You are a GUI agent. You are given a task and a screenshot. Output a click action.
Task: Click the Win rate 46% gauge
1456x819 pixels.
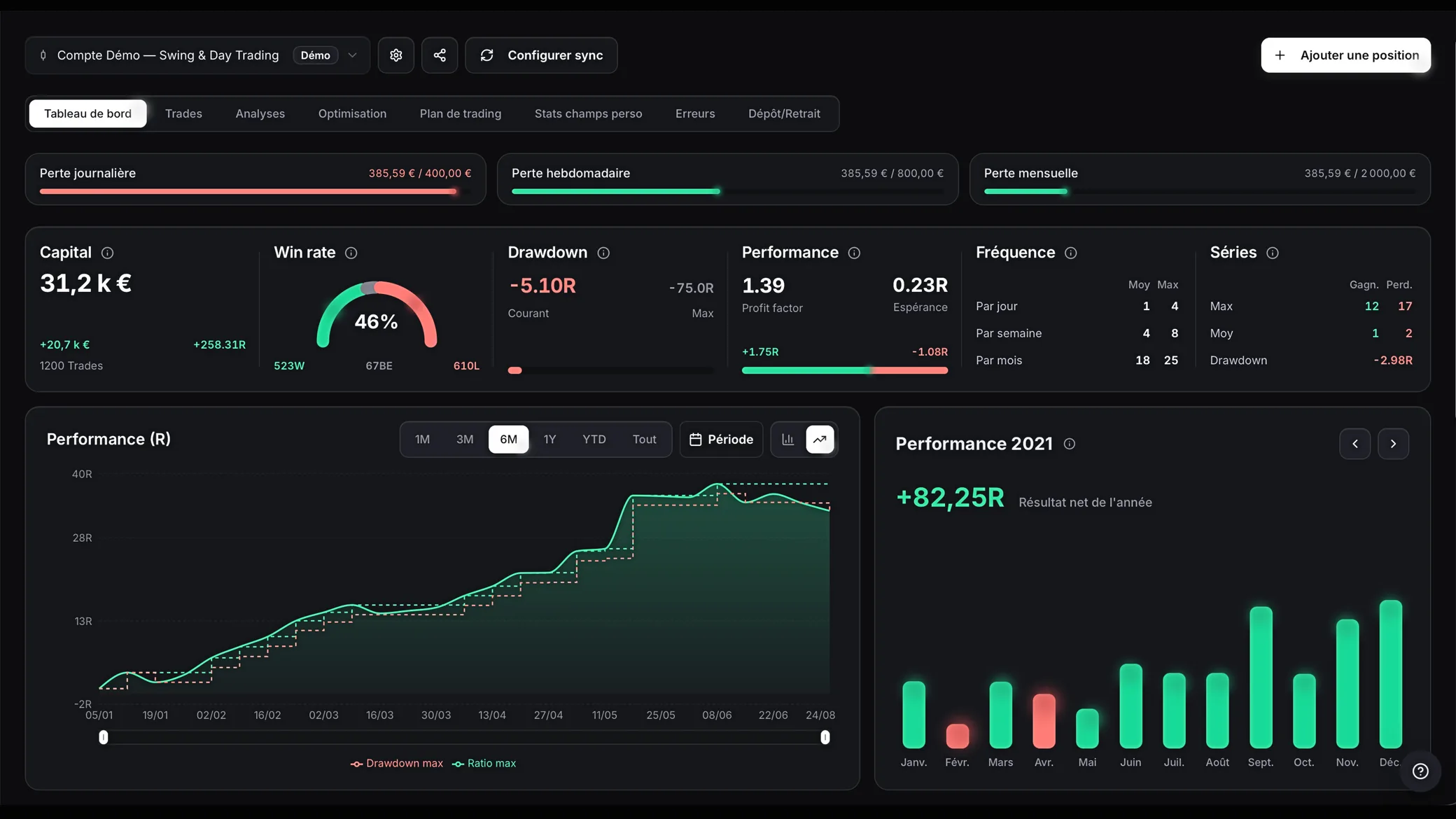[x=377, y=316]
